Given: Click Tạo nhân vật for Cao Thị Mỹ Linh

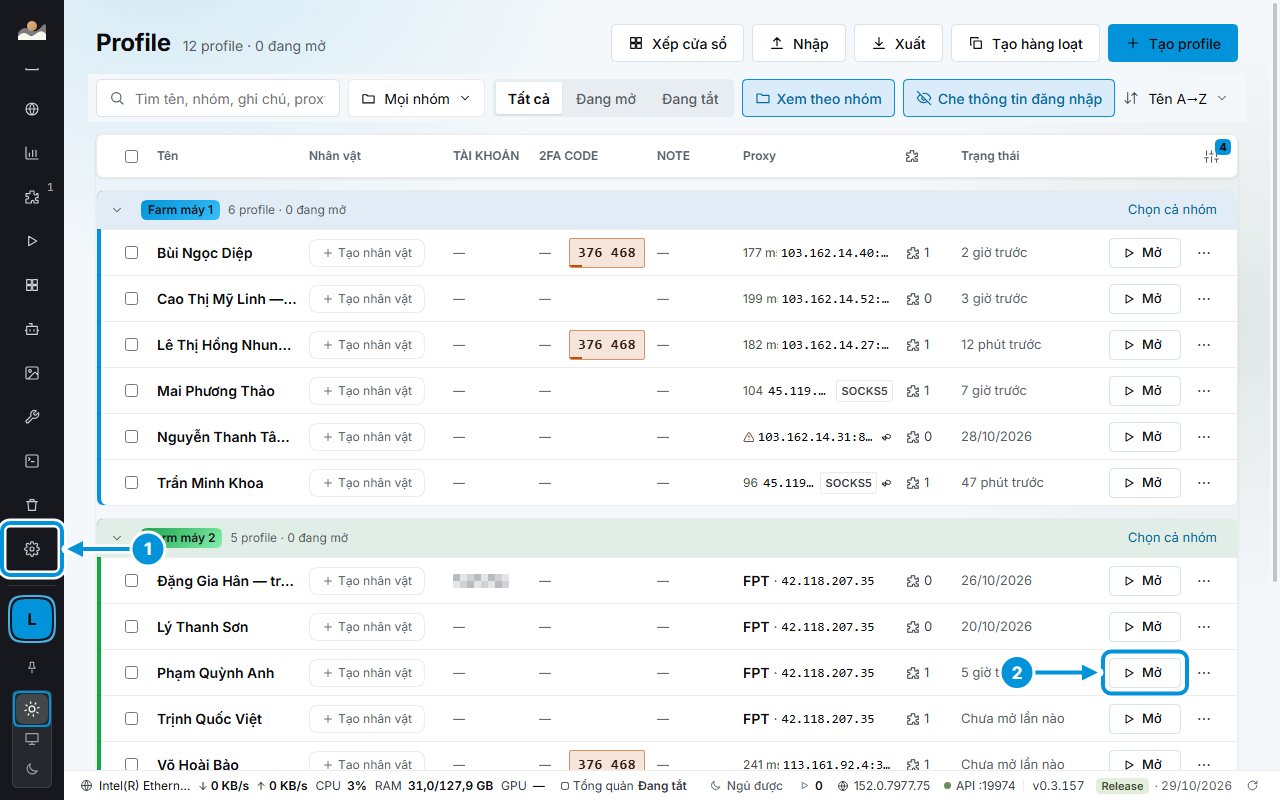Looking at the screenshot, I should pos(367,299).
